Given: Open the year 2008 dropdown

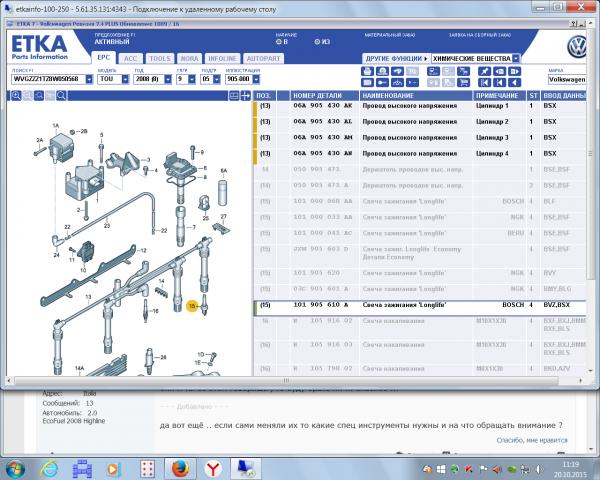Looking at the screenshot, I should (x=168, y=79).
